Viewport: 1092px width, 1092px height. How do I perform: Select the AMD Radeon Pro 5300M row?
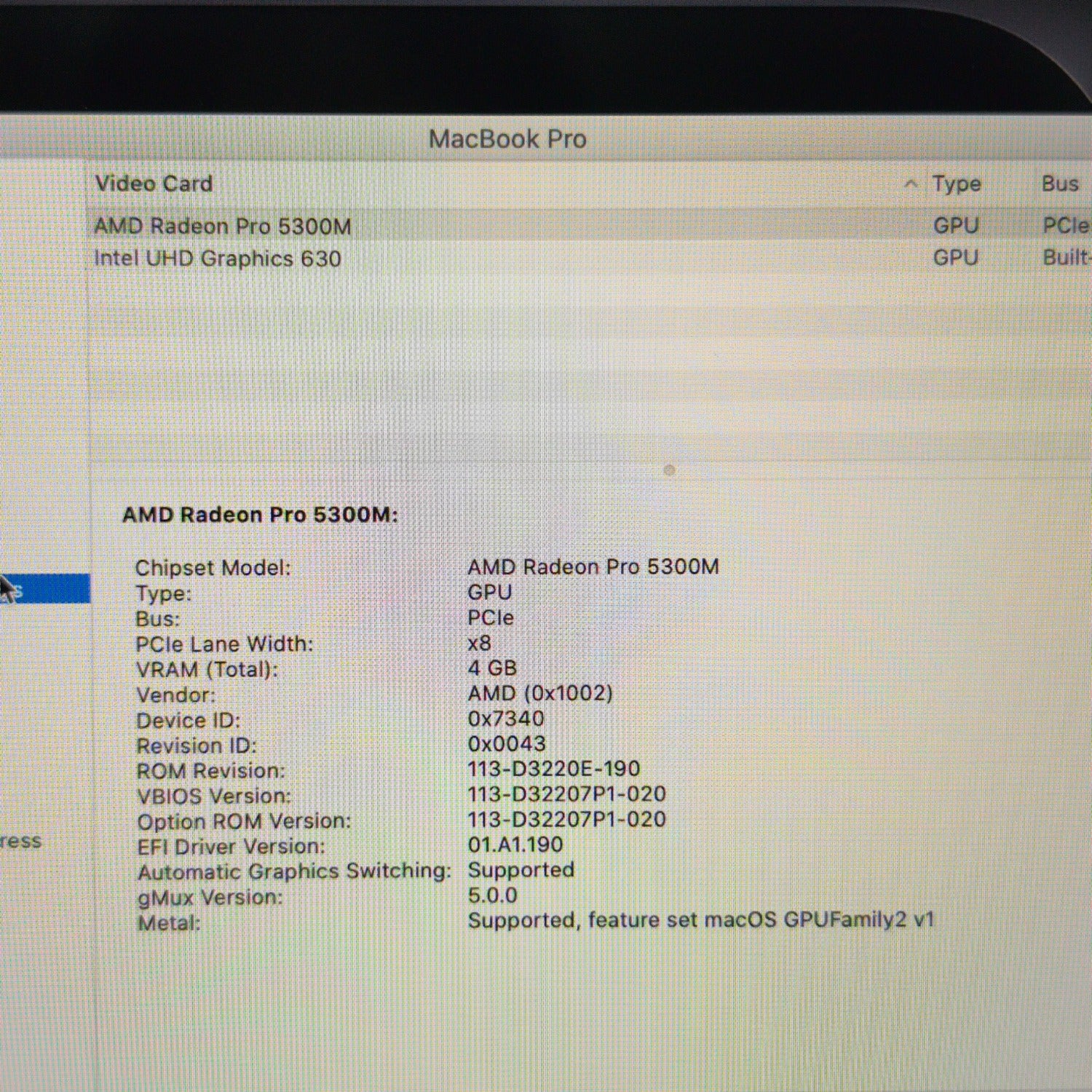pos(223,226)
